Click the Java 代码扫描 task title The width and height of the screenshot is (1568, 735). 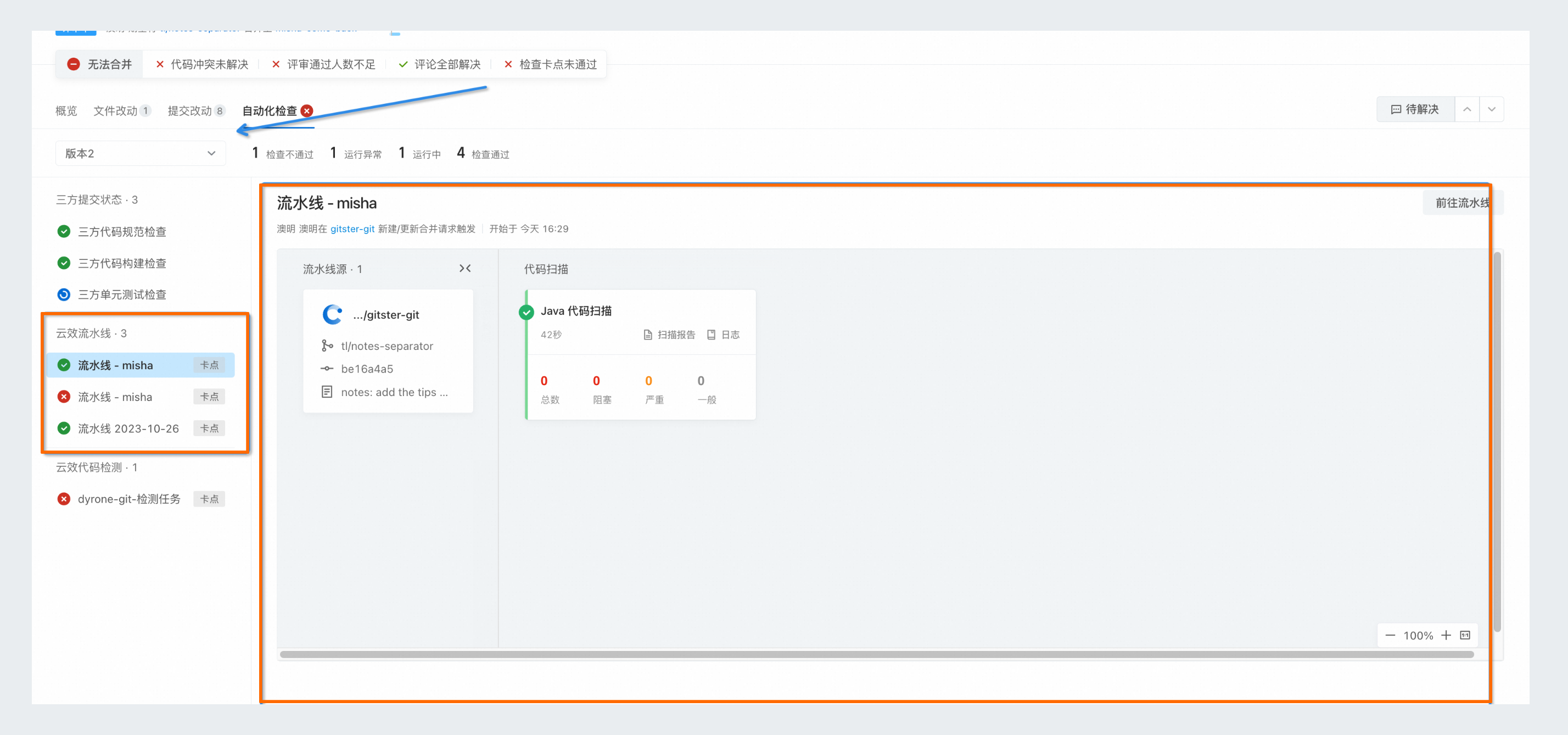[x=576, y=311]
